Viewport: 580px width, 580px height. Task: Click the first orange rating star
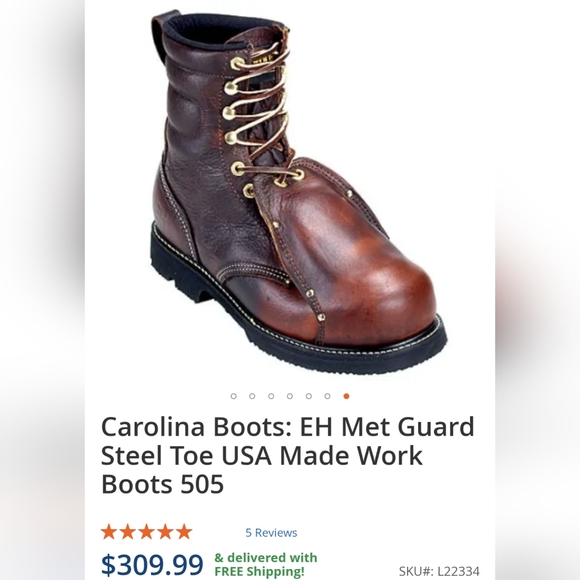pos(109,532)
